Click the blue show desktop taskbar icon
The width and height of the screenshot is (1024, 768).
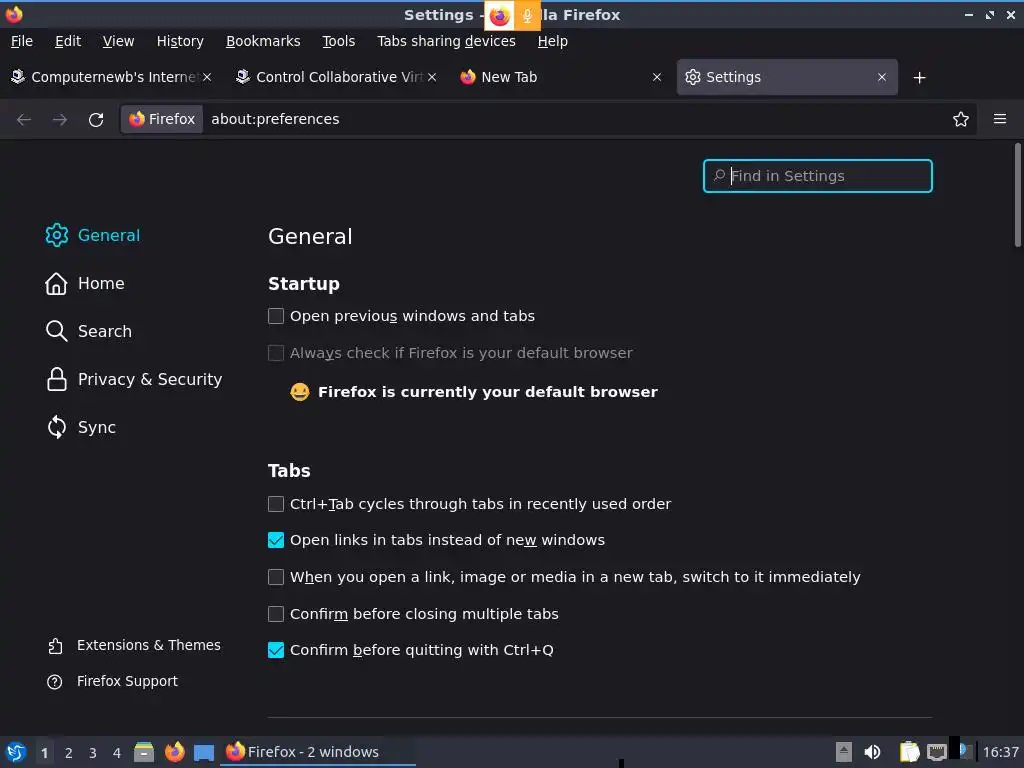pyautogui.click(x=204, y=753)
